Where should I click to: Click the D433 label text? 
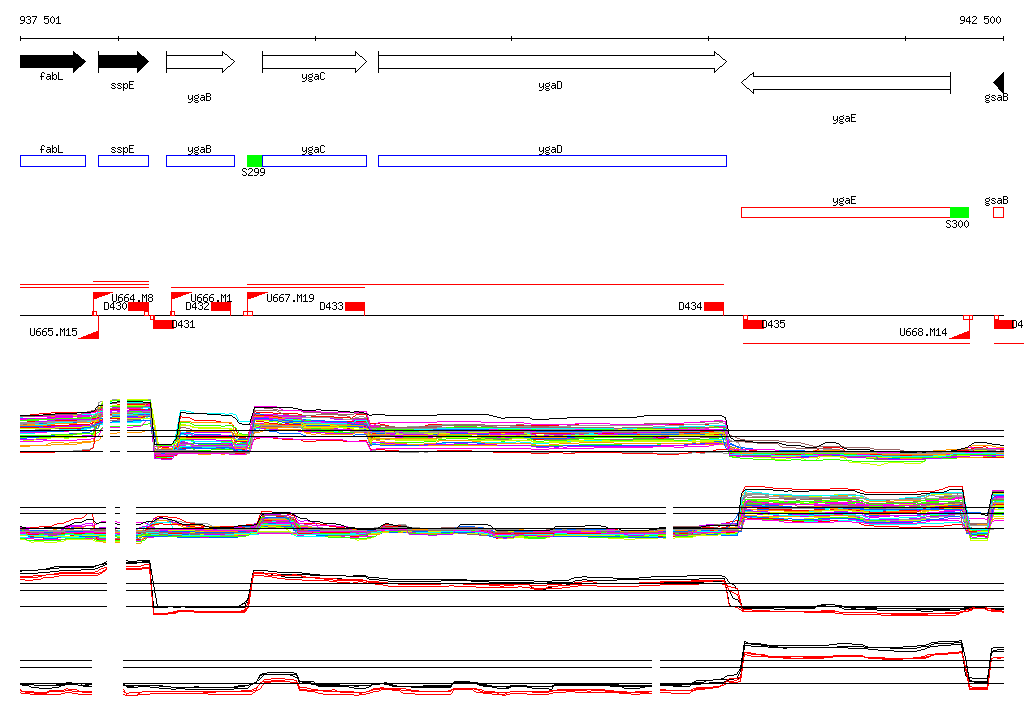click(332, 306)
